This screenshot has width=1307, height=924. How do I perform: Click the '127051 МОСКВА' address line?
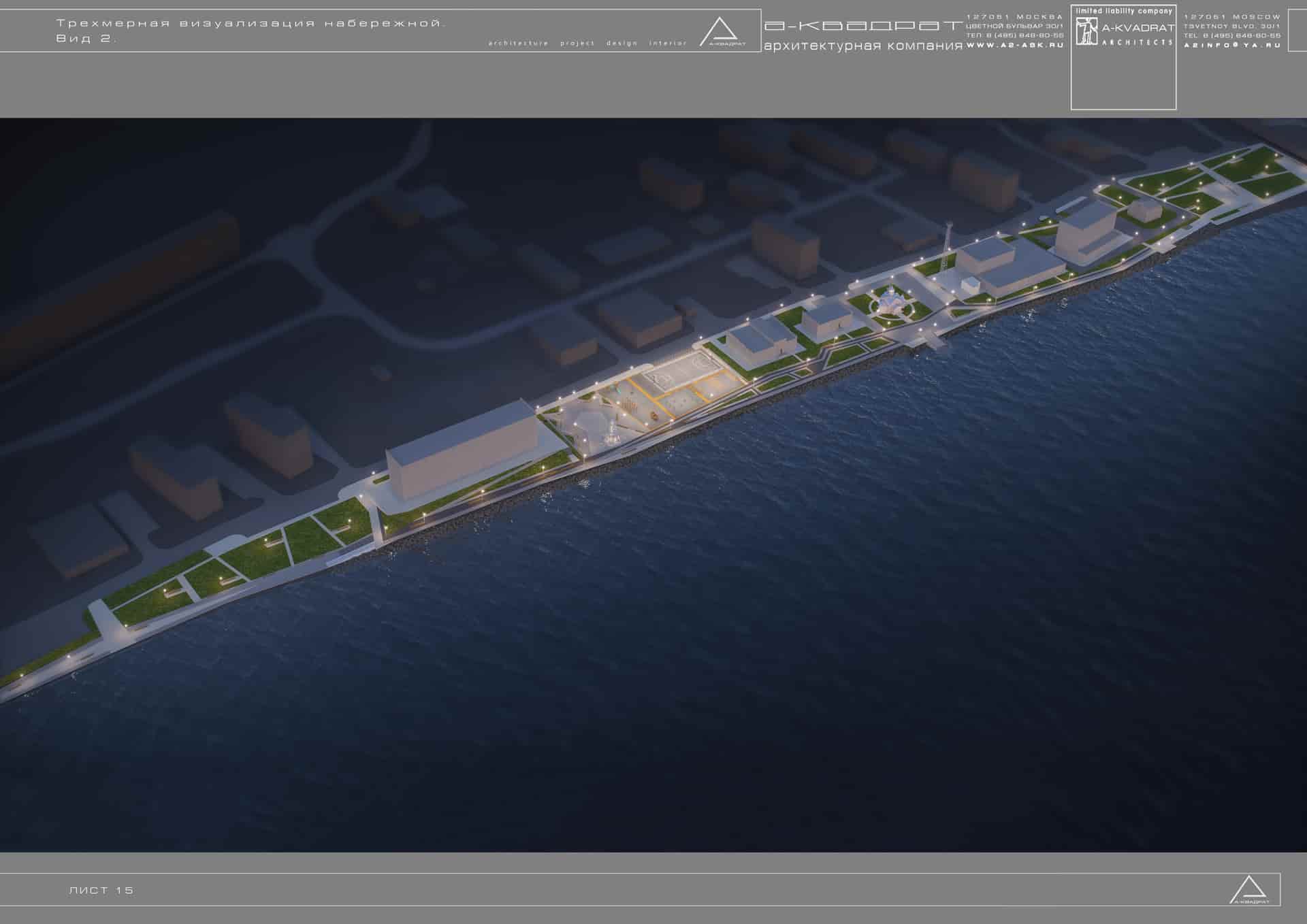click(x=1015, y=17)
